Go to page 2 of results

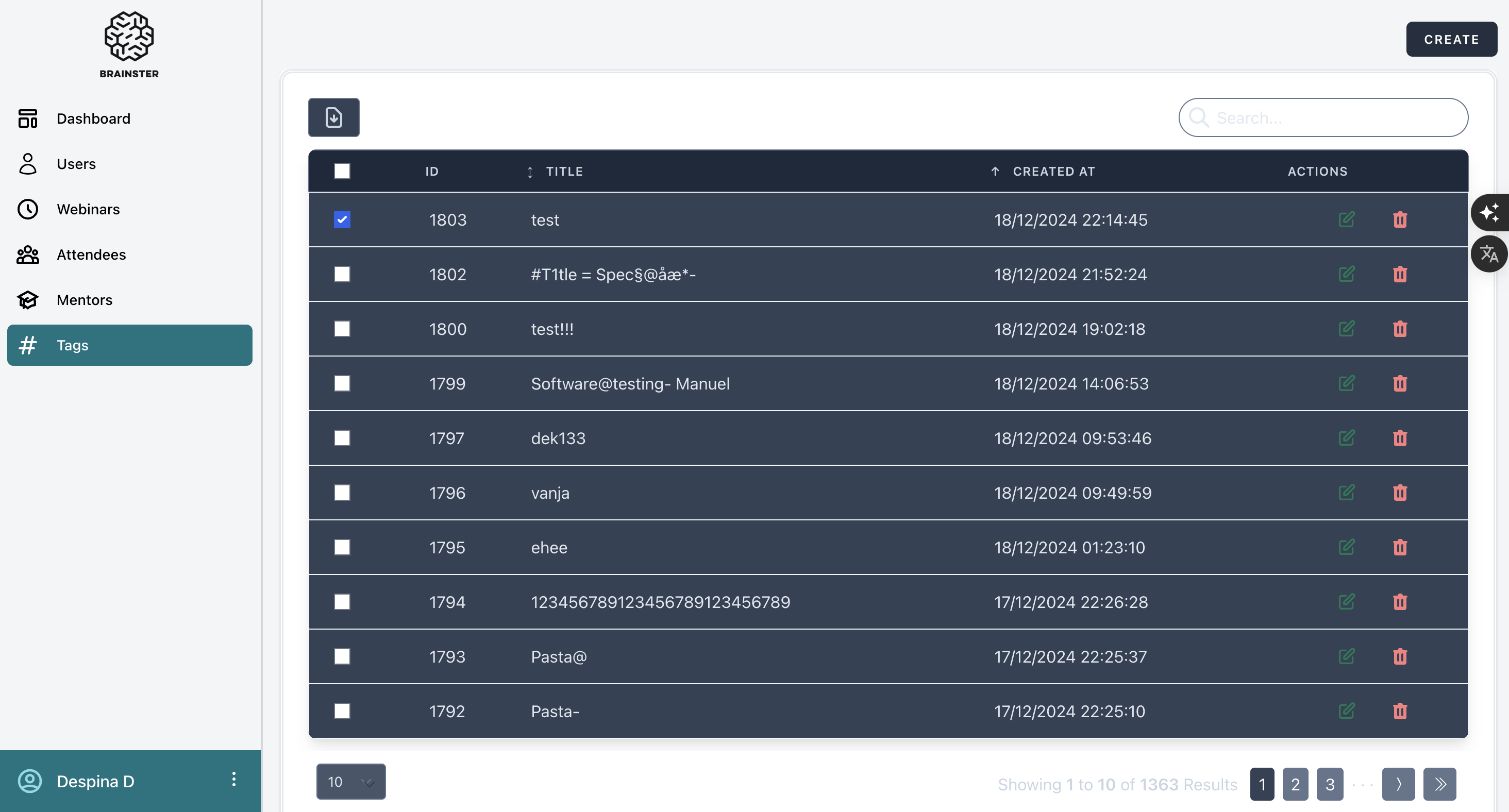click(1295, 784)
